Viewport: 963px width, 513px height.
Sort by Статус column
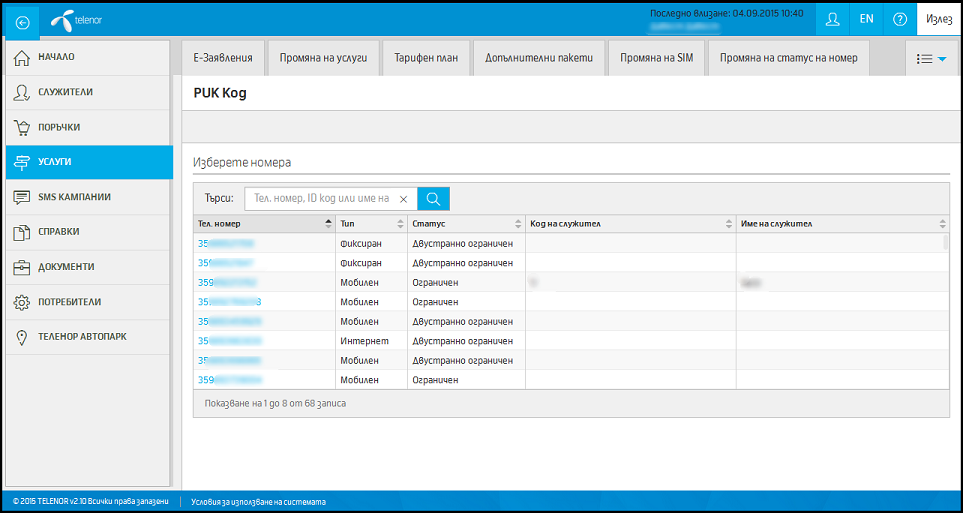(x=466, y=224)
